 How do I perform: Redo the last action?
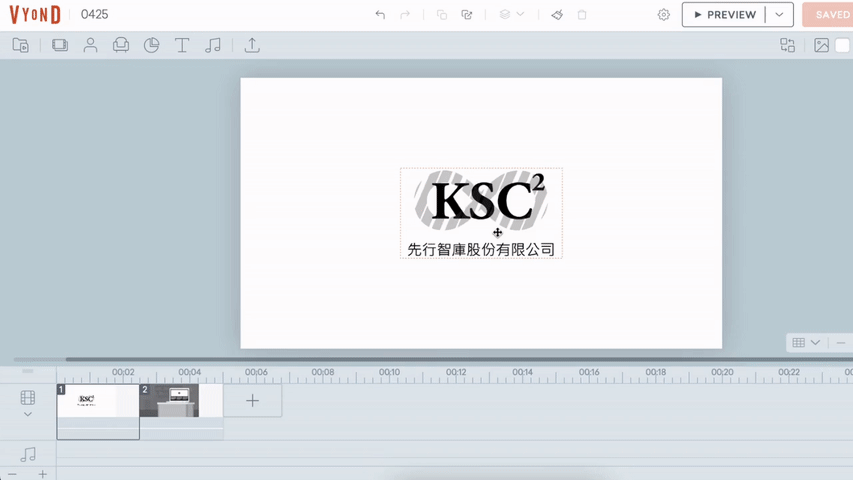point(405,15)
